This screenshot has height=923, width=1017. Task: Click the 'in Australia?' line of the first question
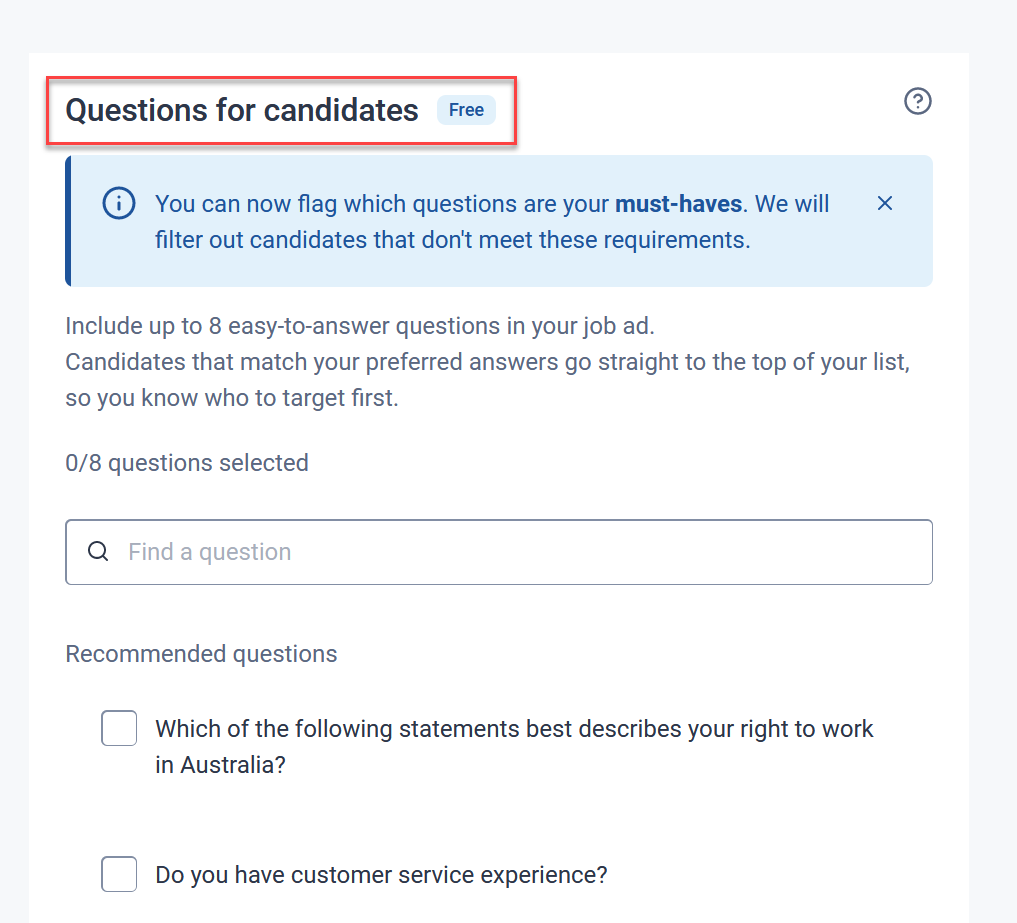[x=220, y=765]
